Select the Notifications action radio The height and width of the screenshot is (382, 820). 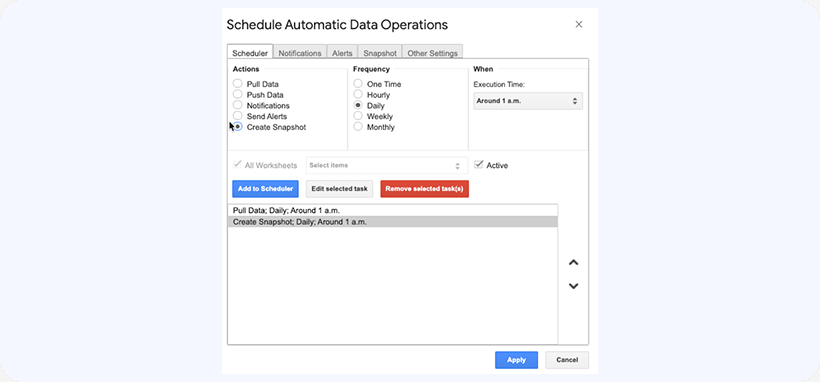coord(238,105)
